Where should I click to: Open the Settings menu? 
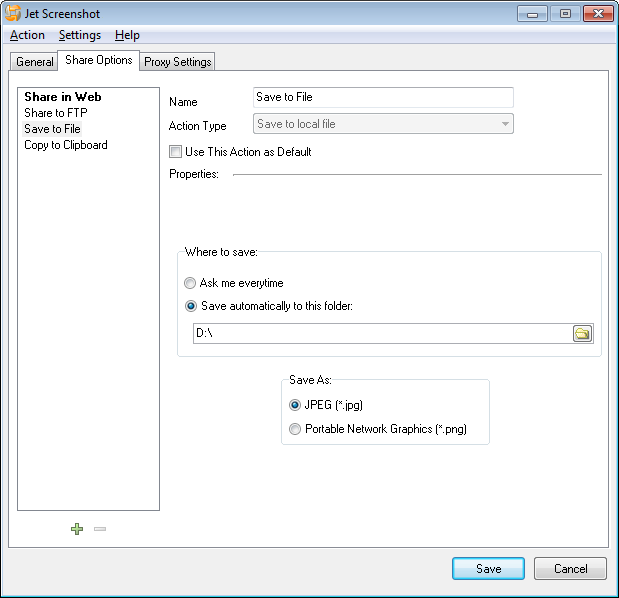[x=79, y=35]
